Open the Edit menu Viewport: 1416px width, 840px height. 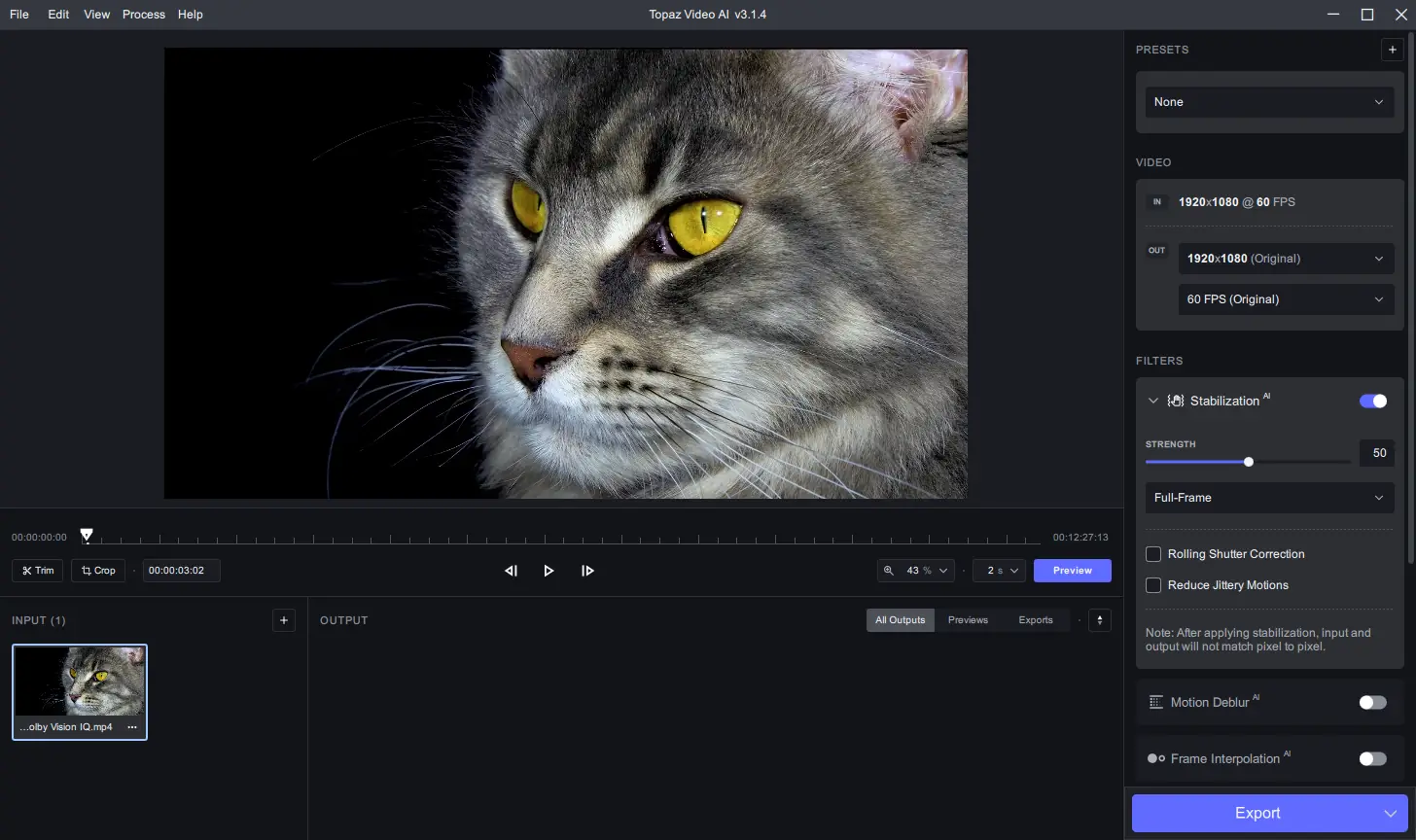[x=58, y=15]
